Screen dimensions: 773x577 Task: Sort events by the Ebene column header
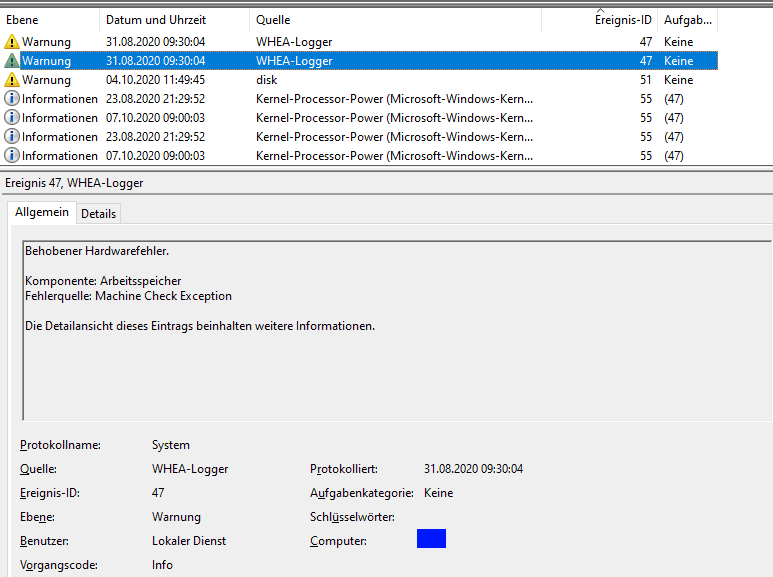[x=22, y=20]
